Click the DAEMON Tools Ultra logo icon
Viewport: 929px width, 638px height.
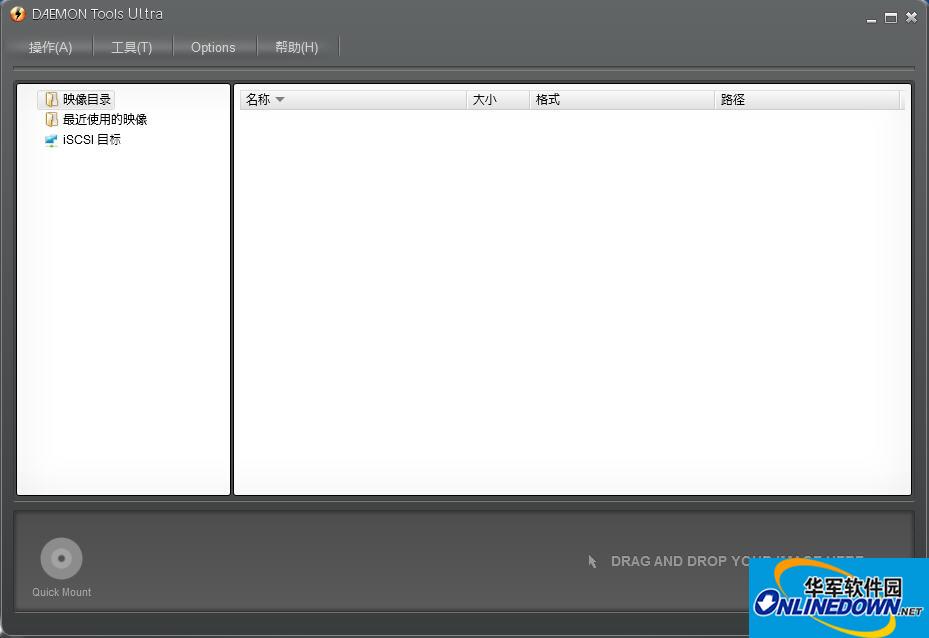(18, 14)
